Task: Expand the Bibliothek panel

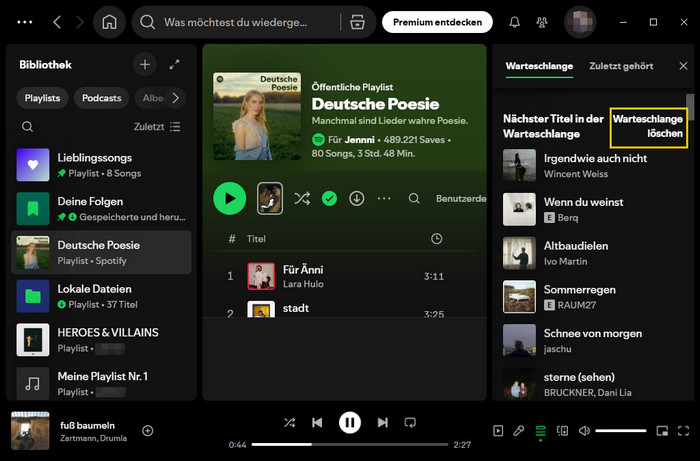Action: [175, 65]
